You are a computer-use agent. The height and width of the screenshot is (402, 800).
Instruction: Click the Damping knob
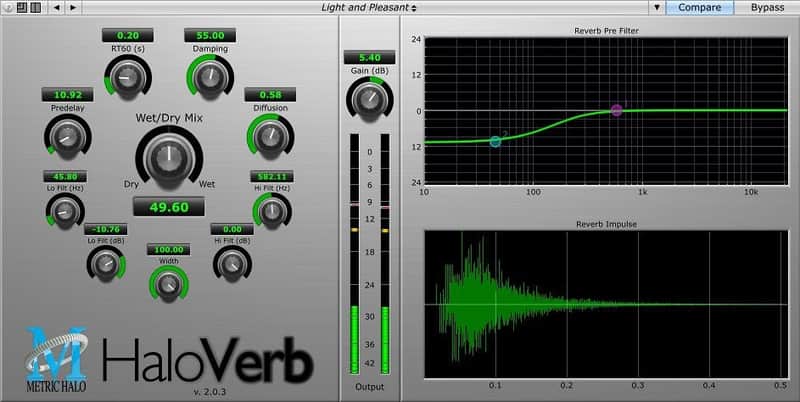[210, 78]
